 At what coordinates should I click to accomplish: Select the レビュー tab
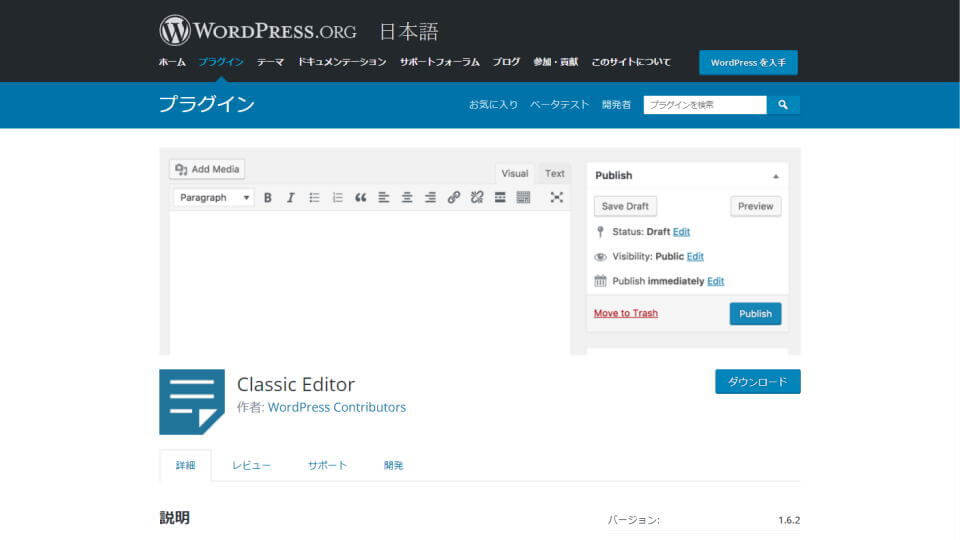point(251,465)
